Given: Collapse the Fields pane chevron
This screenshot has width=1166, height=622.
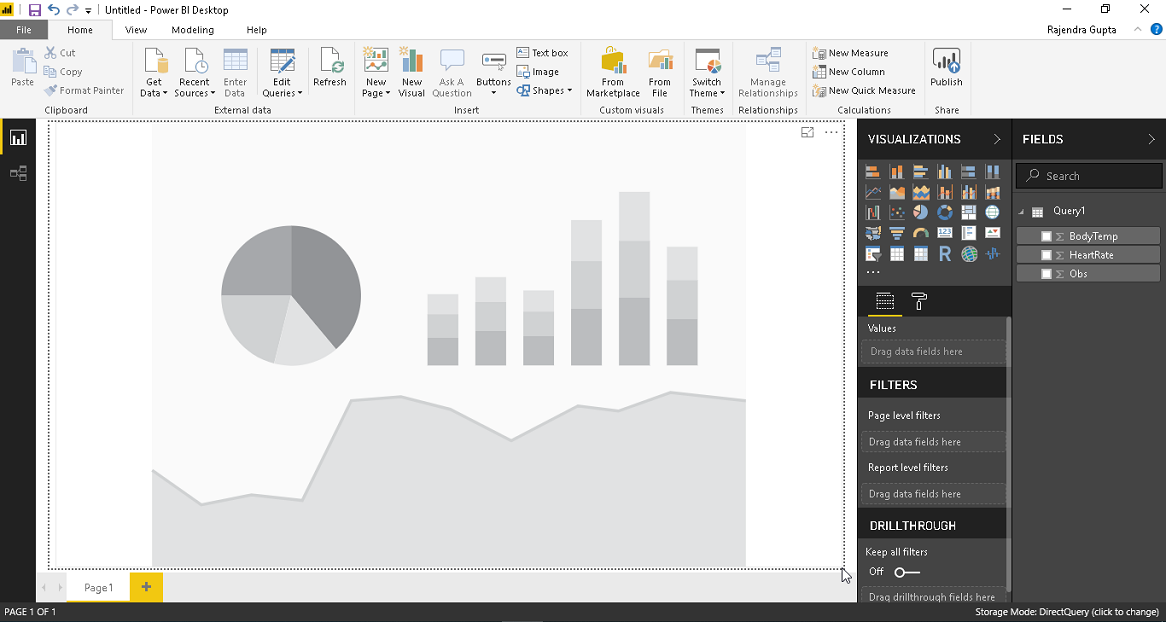Looking at the screenshot, I should [1151, 139].
